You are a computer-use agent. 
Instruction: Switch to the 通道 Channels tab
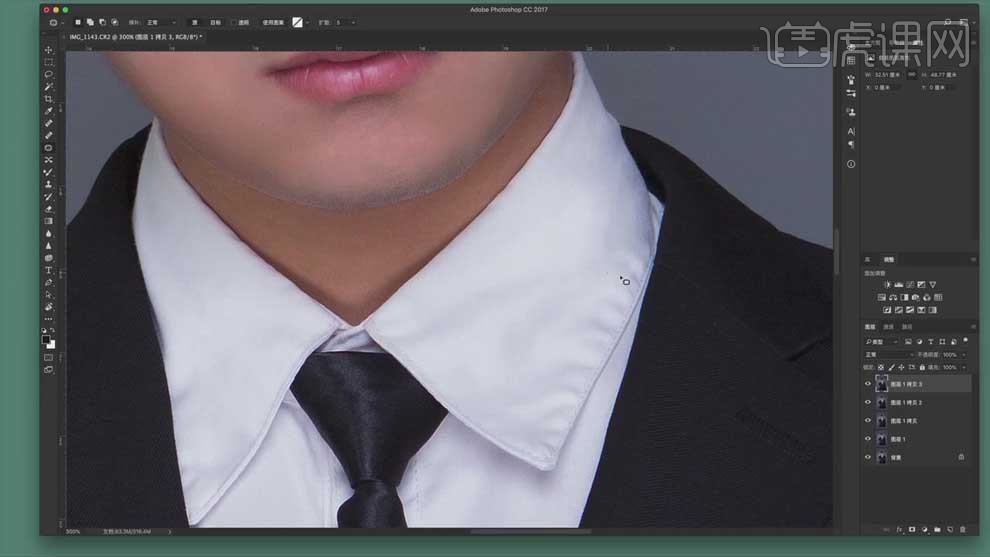[888, 327]
